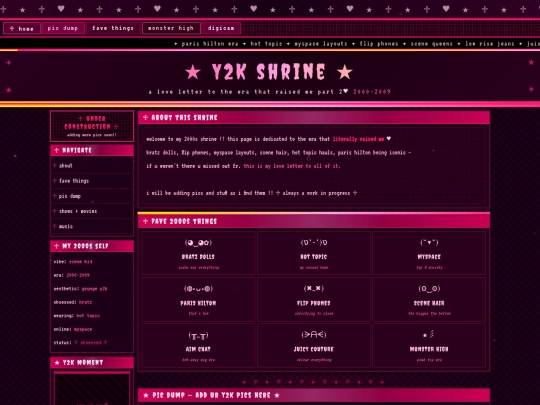
Task: Click the Flip Phones x_x kaomoji
Action: pos(314,288)
